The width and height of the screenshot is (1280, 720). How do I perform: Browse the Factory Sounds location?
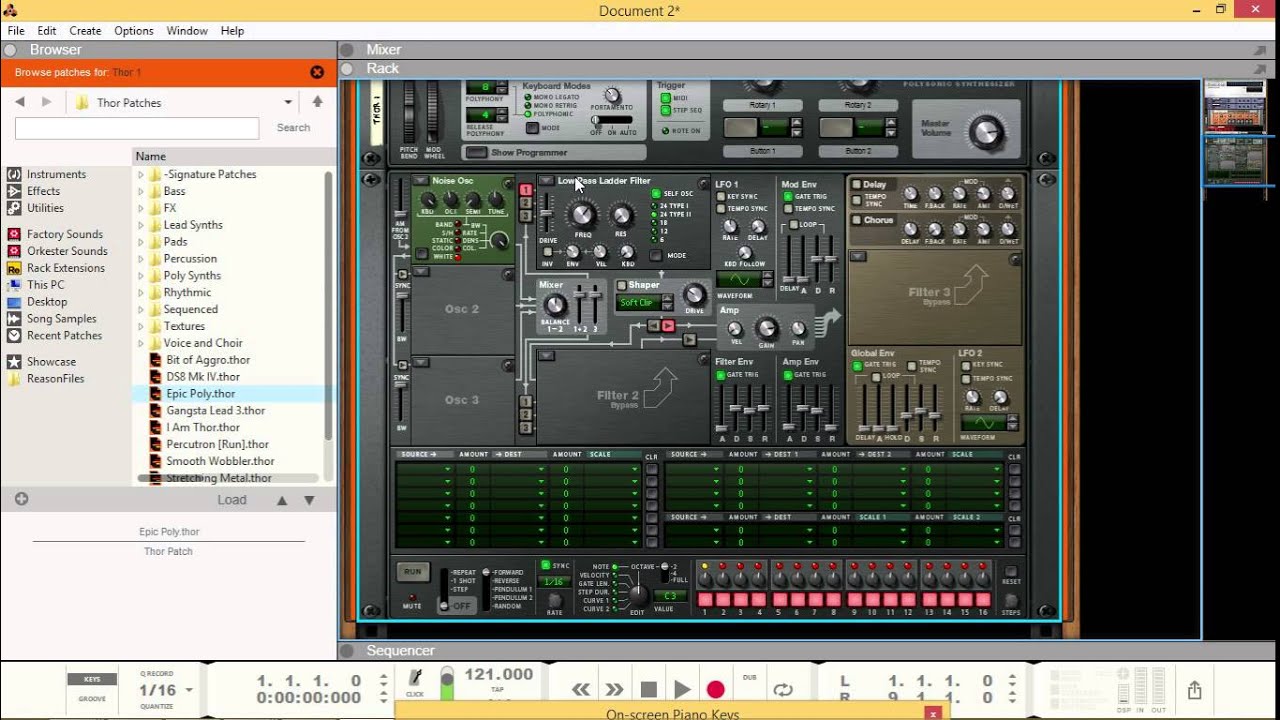[55, 234]
